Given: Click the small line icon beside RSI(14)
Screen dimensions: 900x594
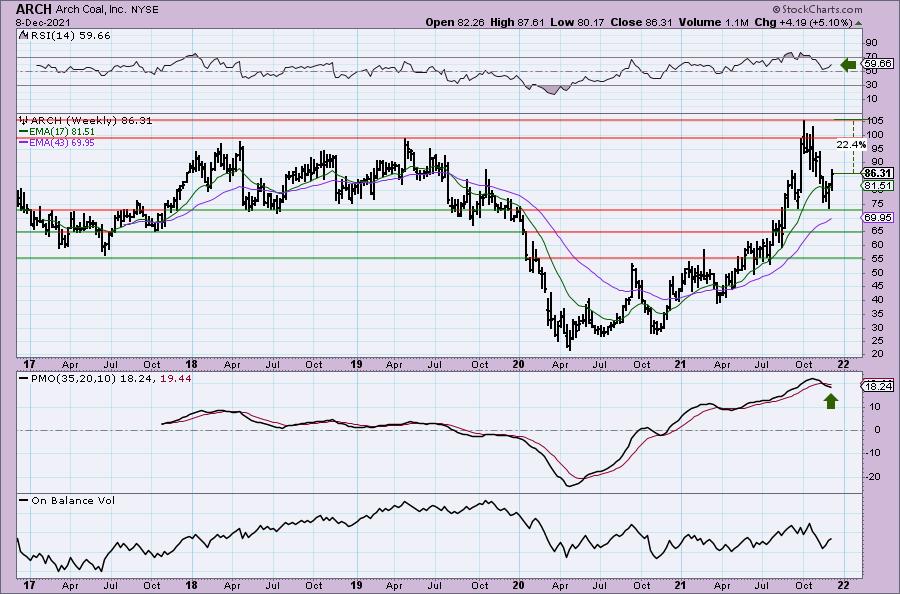Looking at the screenshot, I should pos(24,35).
